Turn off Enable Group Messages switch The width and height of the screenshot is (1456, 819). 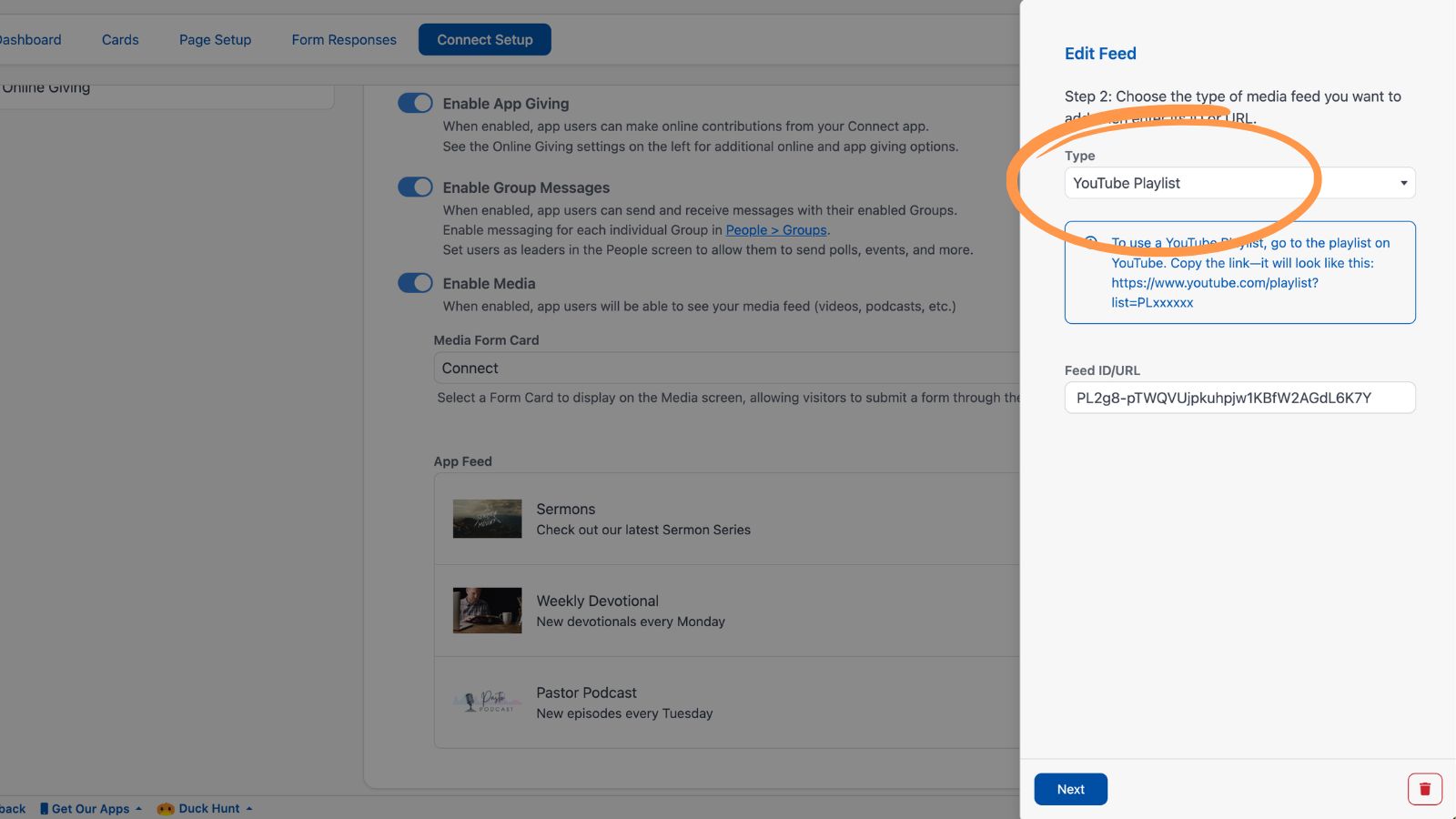pos(415,187)
